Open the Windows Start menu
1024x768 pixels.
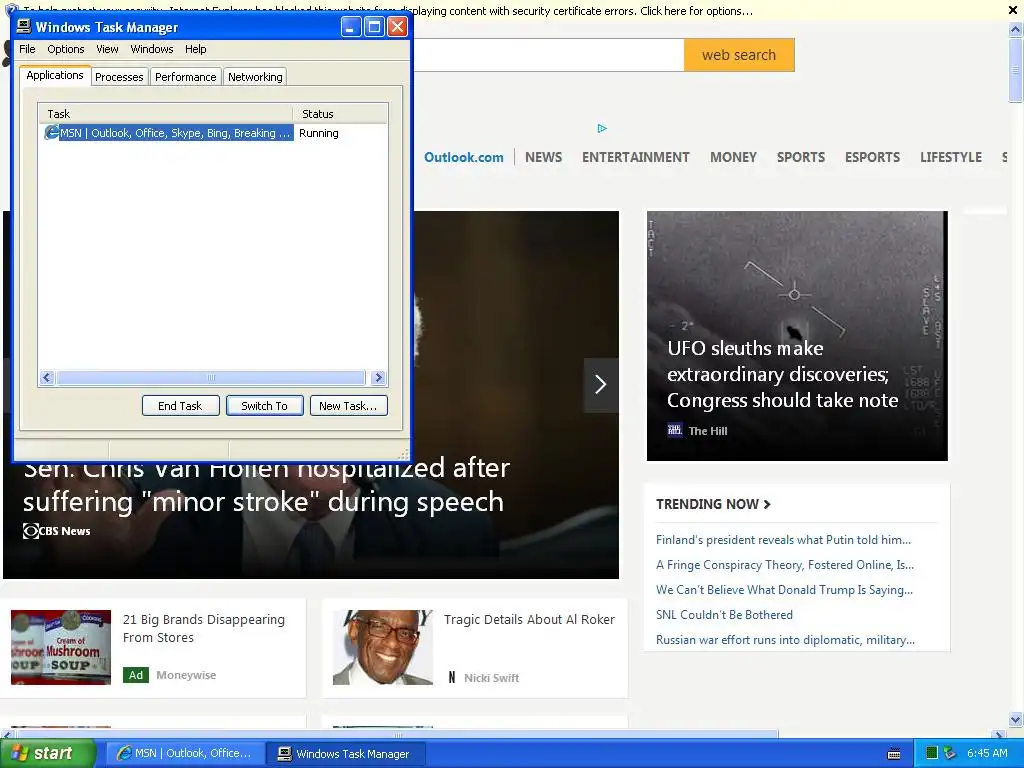[47, 753]
